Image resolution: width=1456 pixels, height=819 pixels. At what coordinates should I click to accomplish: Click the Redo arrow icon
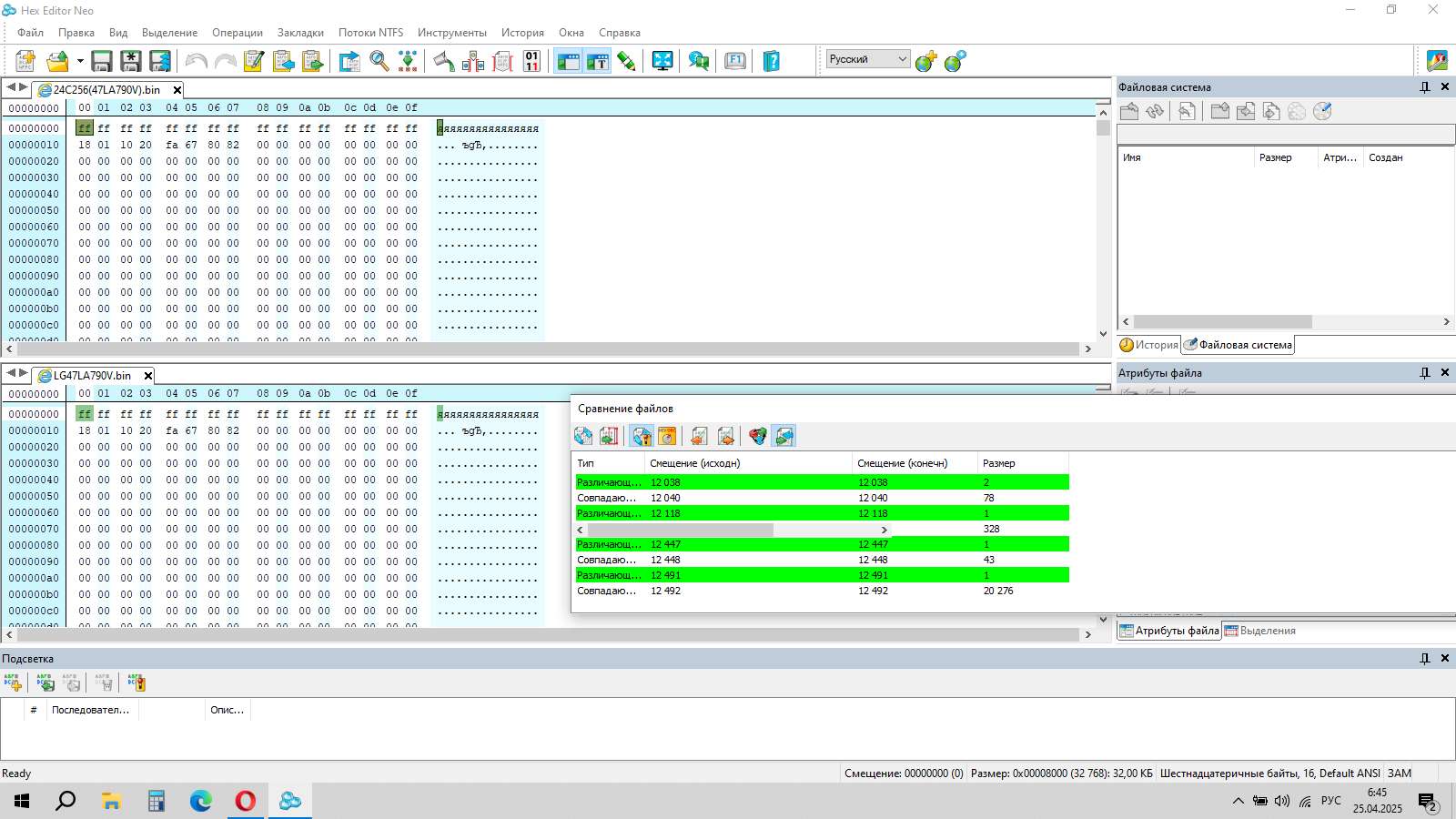click(x=225, y=61)
